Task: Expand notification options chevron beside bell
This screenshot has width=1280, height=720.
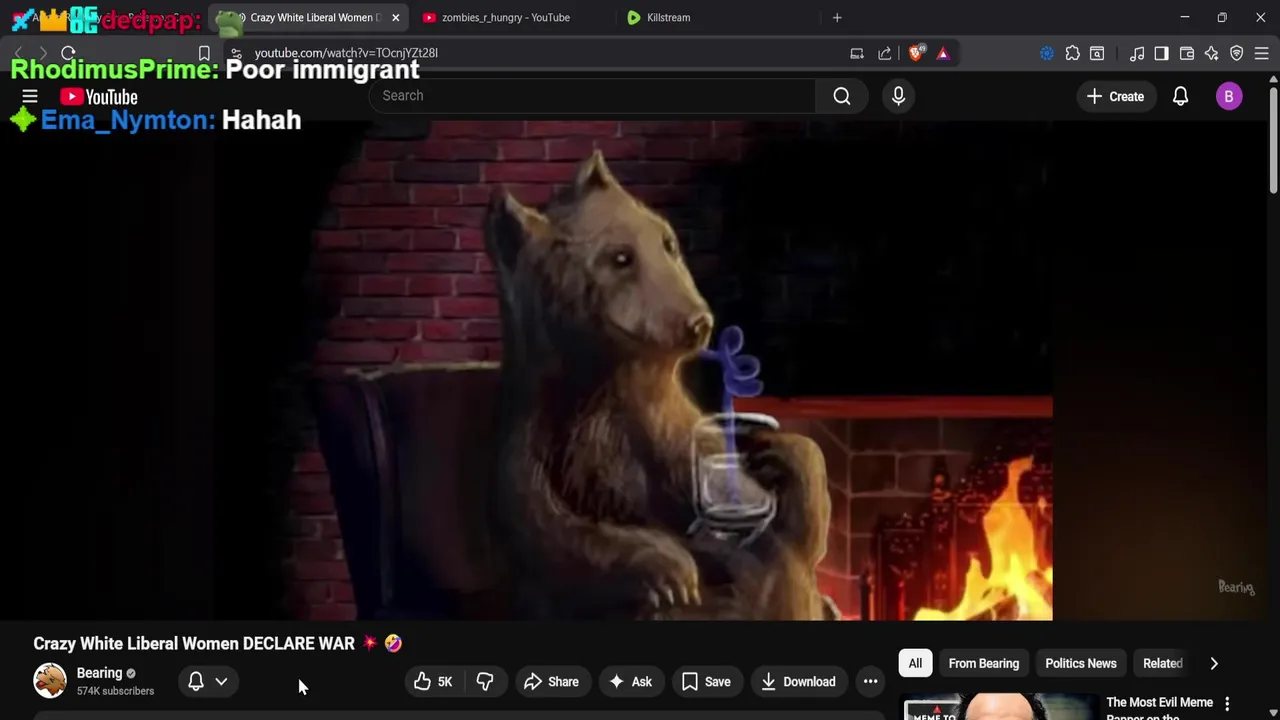Action: click(221, 682)
